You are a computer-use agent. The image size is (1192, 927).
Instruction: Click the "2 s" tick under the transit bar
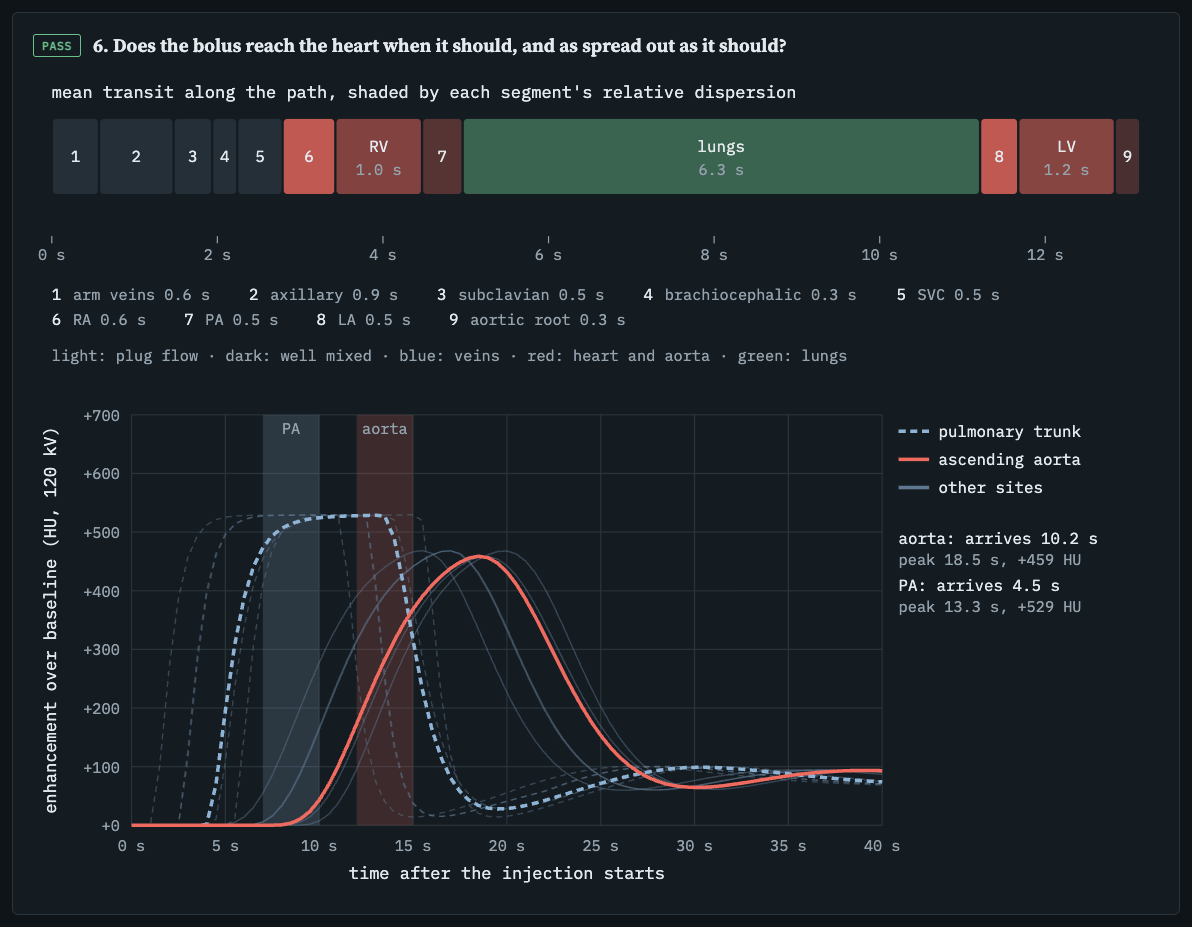click(x=217, y=255)
